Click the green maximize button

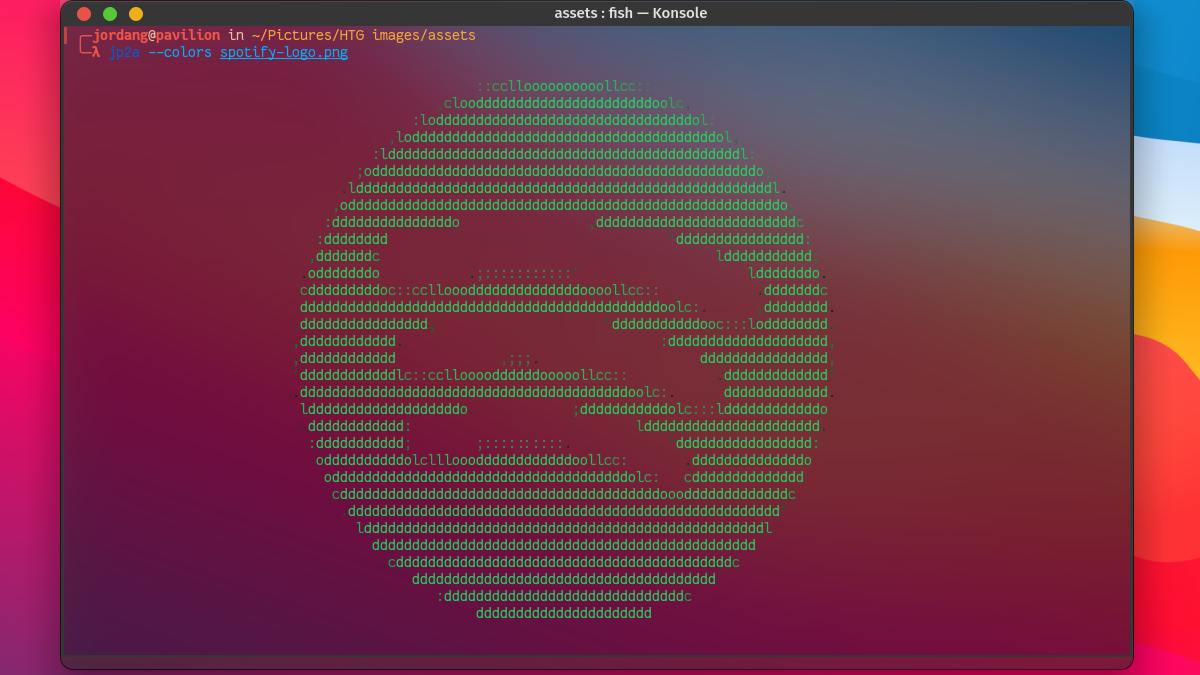click(109, 14)
